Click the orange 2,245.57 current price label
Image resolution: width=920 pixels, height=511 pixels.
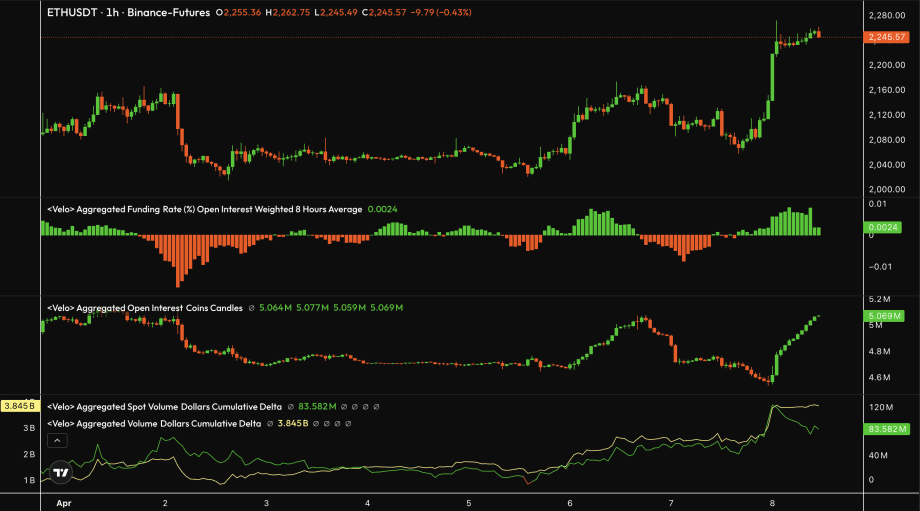tap(888, 37)
